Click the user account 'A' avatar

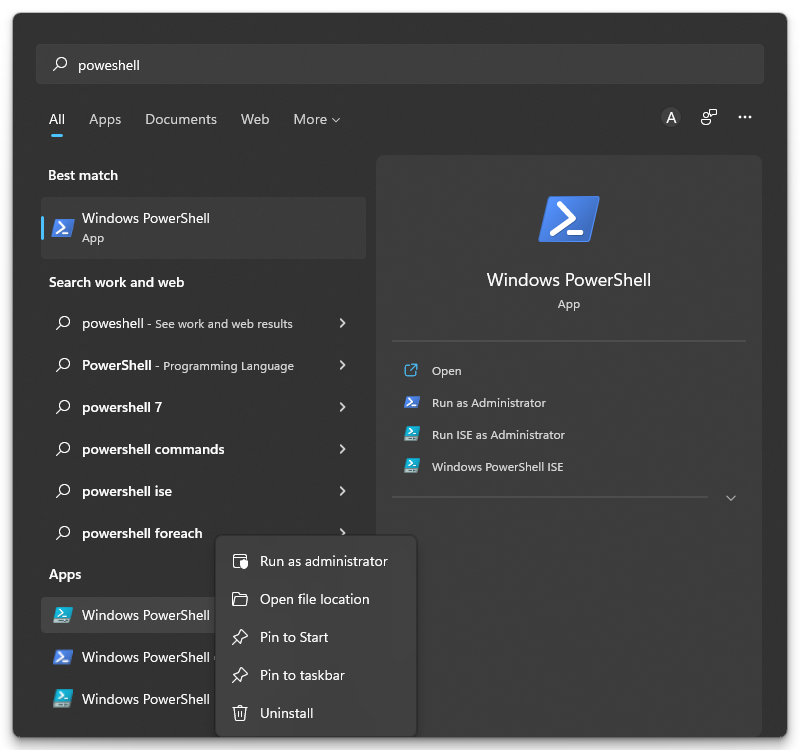[x=671, y=117]
